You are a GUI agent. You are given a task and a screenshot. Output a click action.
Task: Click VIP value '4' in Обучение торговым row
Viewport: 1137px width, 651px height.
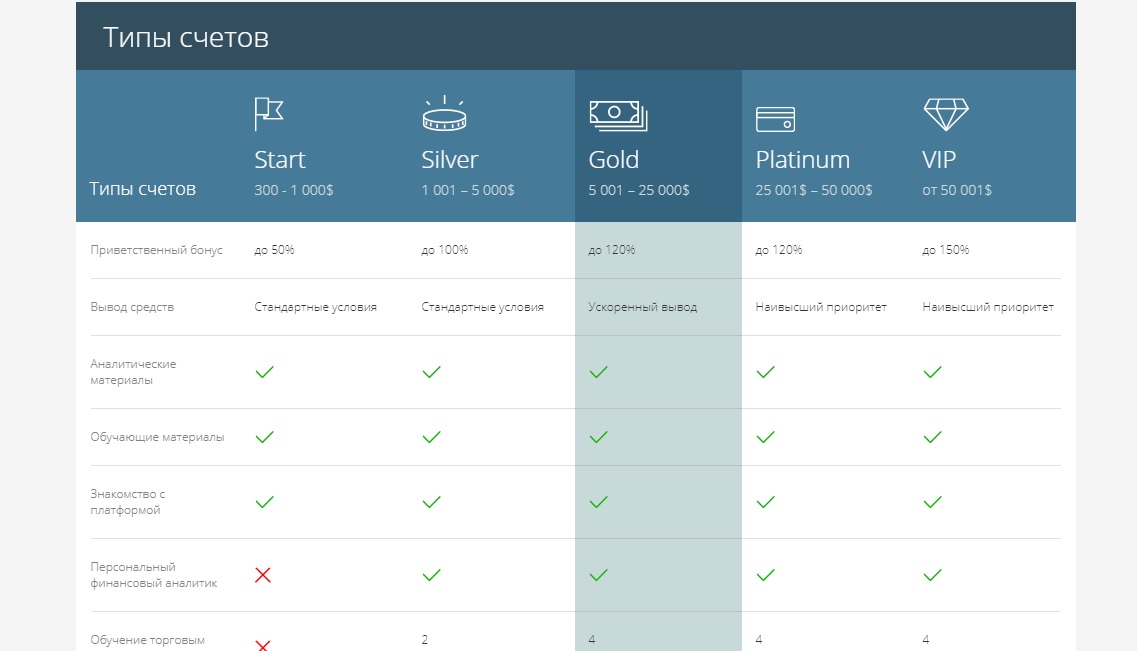point(926,639)
